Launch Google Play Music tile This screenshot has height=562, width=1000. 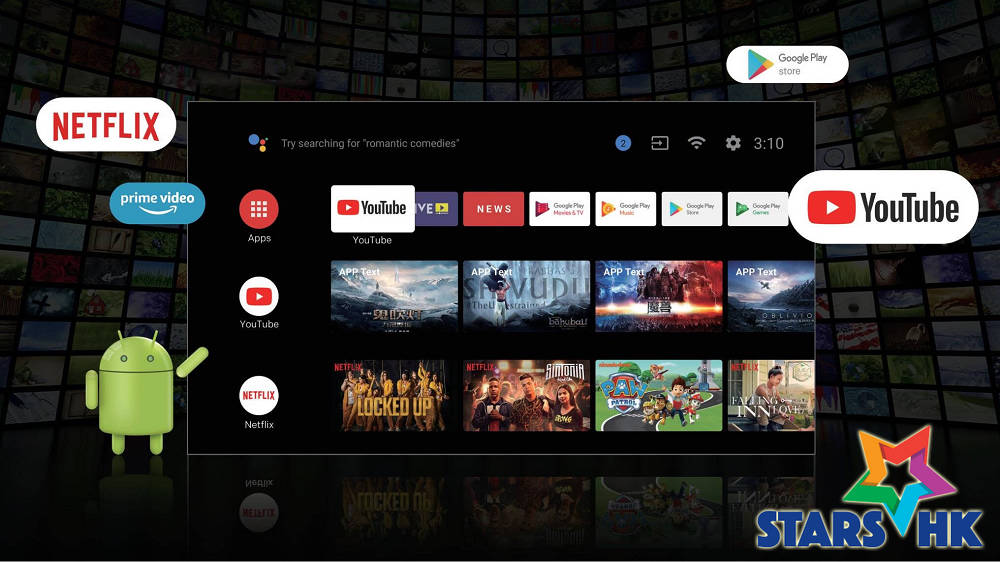click(626, 209)
